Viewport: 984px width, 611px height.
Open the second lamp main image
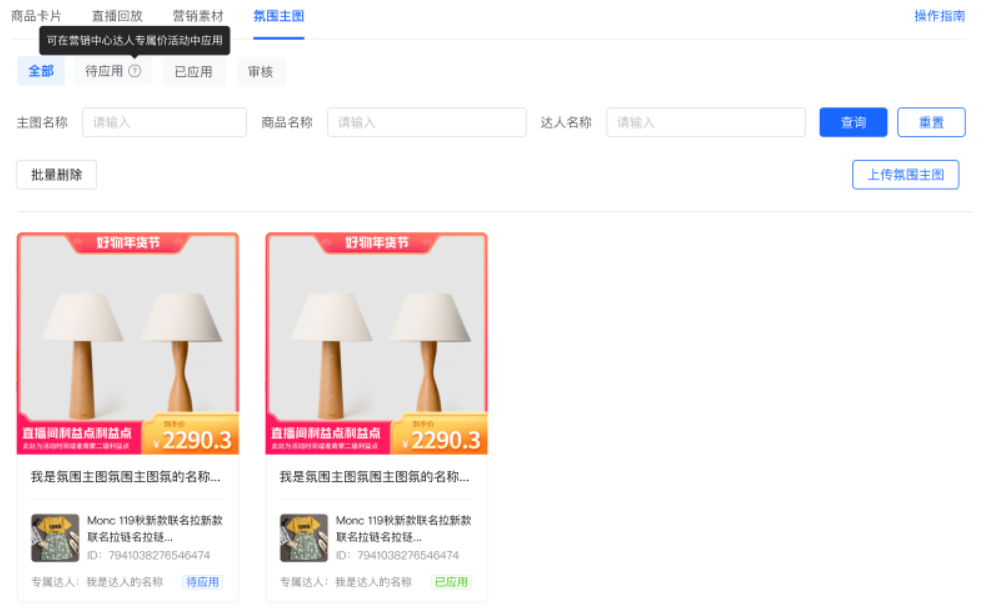[x=376, y=343]
